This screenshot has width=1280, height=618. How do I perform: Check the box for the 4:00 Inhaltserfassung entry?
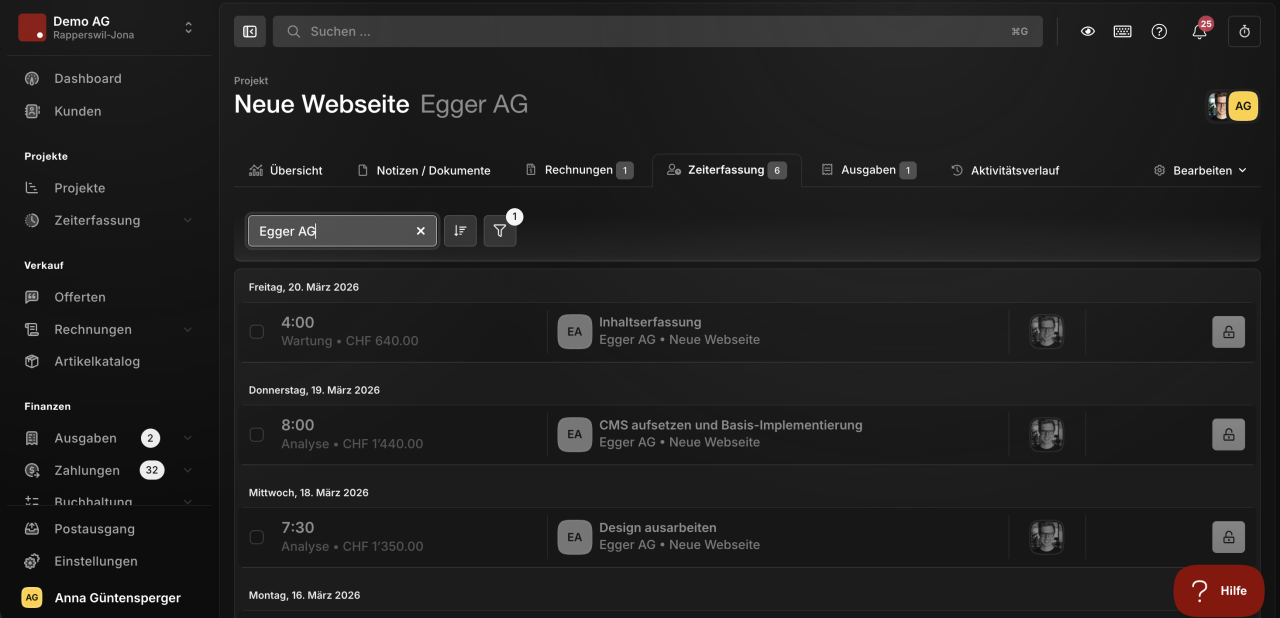click(257, 331)
